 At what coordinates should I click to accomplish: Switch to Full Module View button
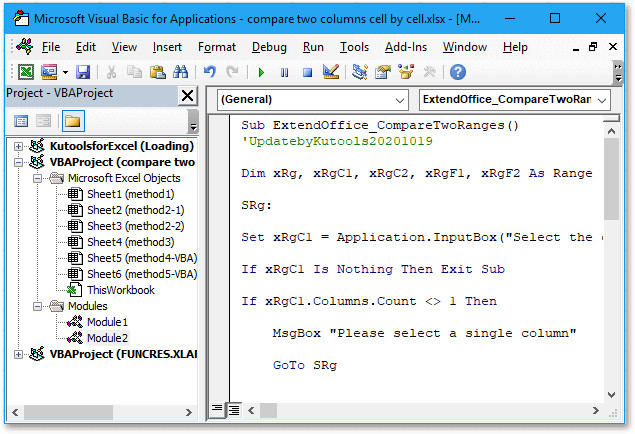[234, 410]
